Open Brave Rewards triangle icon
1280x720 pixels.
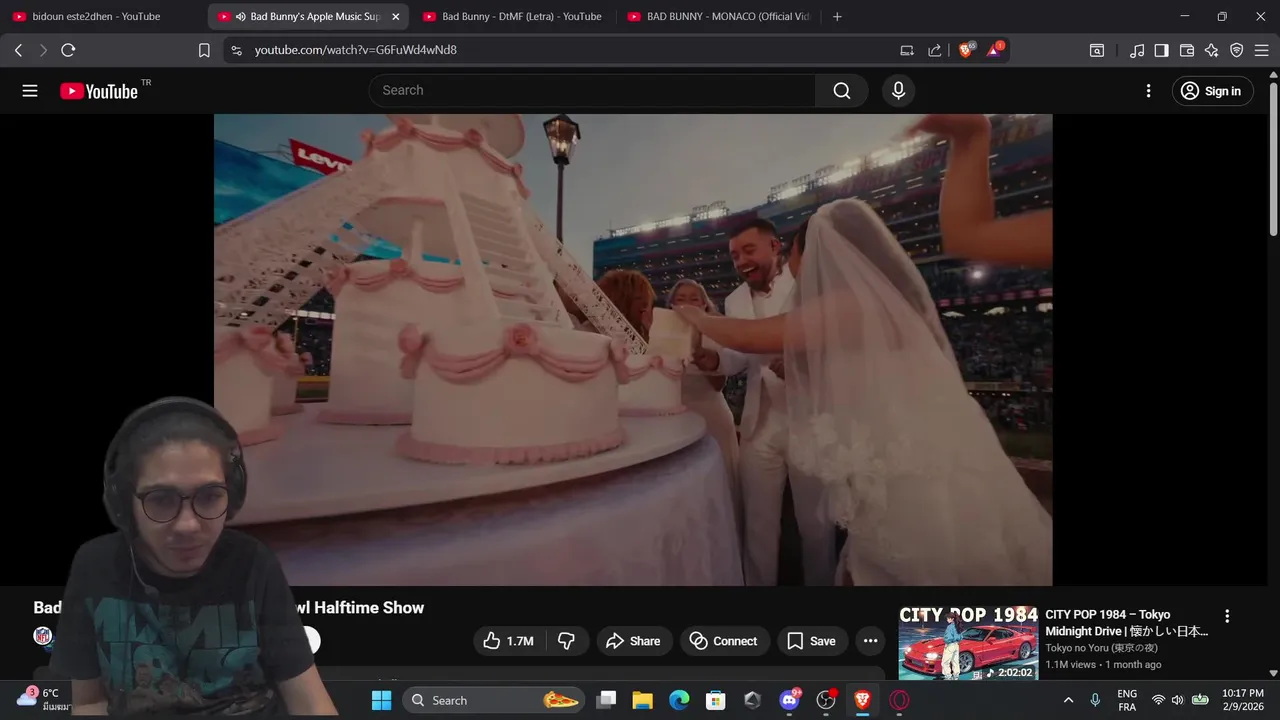[x=994, y=50]
